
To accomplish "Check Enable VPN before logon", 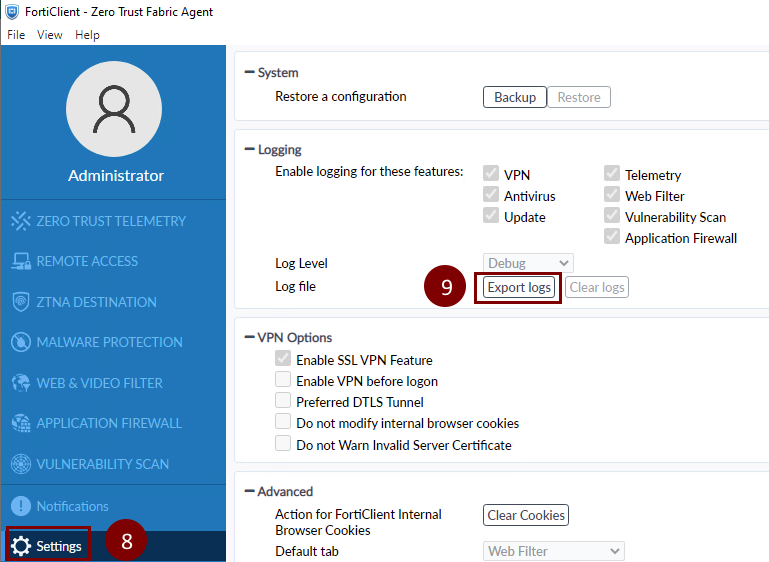I will coord(283,380).
